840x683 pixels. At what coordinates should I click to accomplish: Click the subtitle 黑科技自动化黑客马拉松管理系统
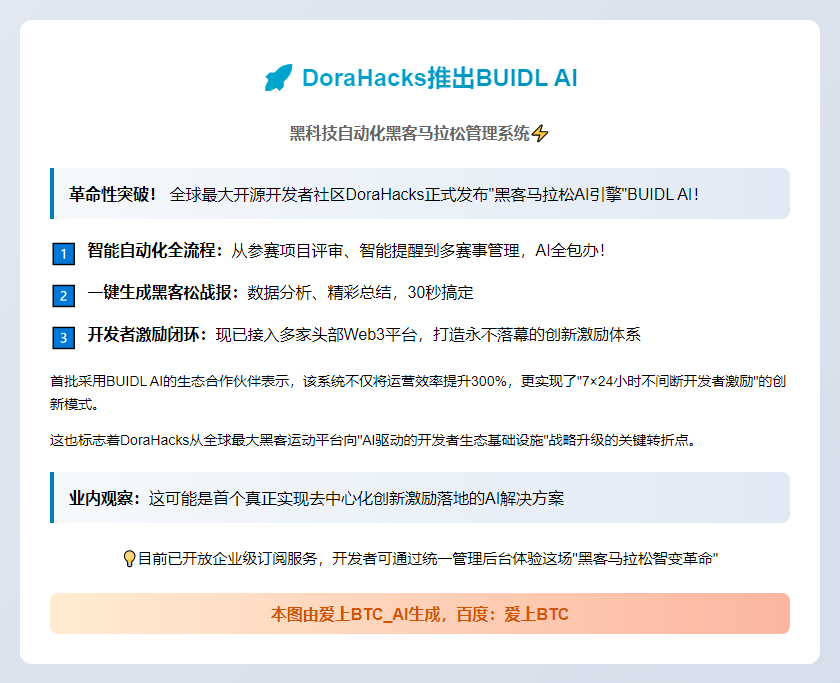[409, 133]
